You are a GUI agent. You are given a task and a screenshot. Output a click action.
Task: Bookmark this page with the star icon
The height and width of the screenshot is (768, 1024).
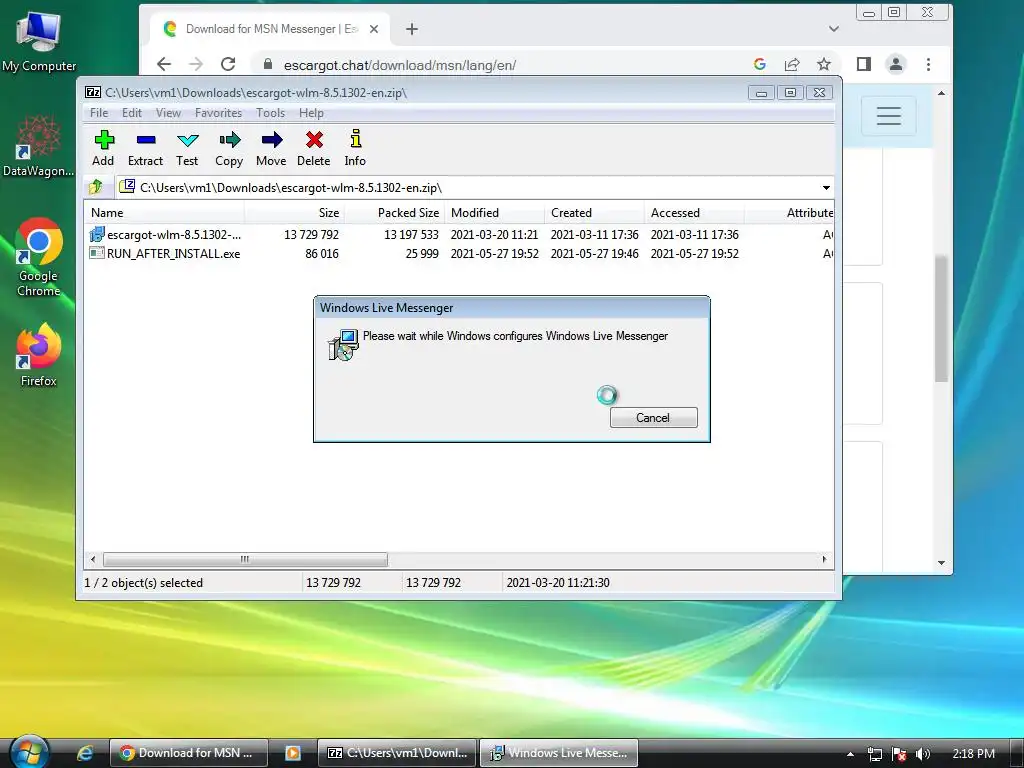pos(824,64)
